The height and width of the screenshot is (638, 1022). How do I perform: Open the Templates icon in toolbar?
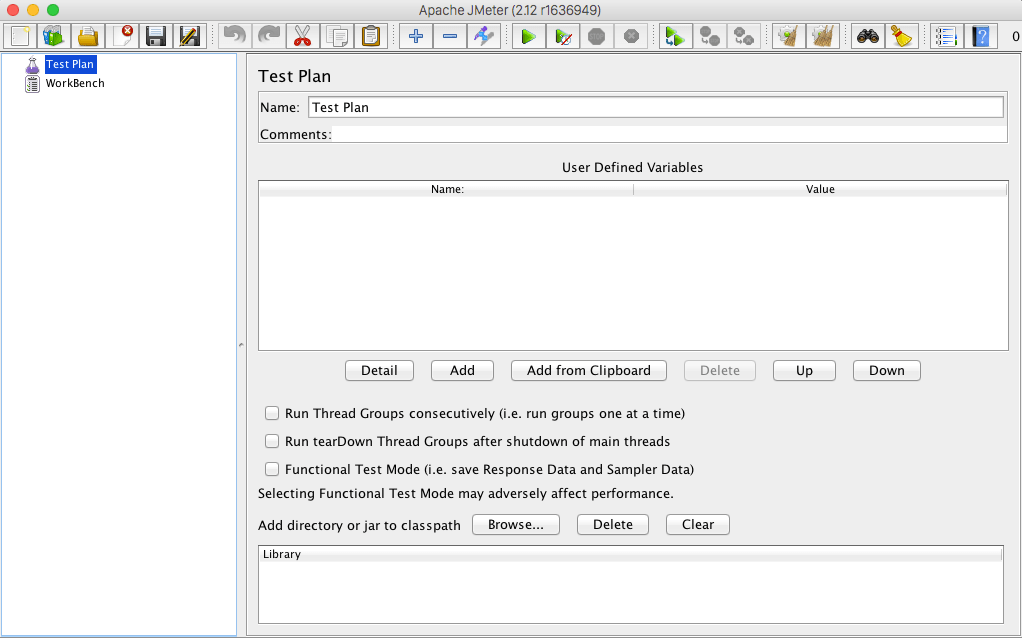(x=53, y=36)
